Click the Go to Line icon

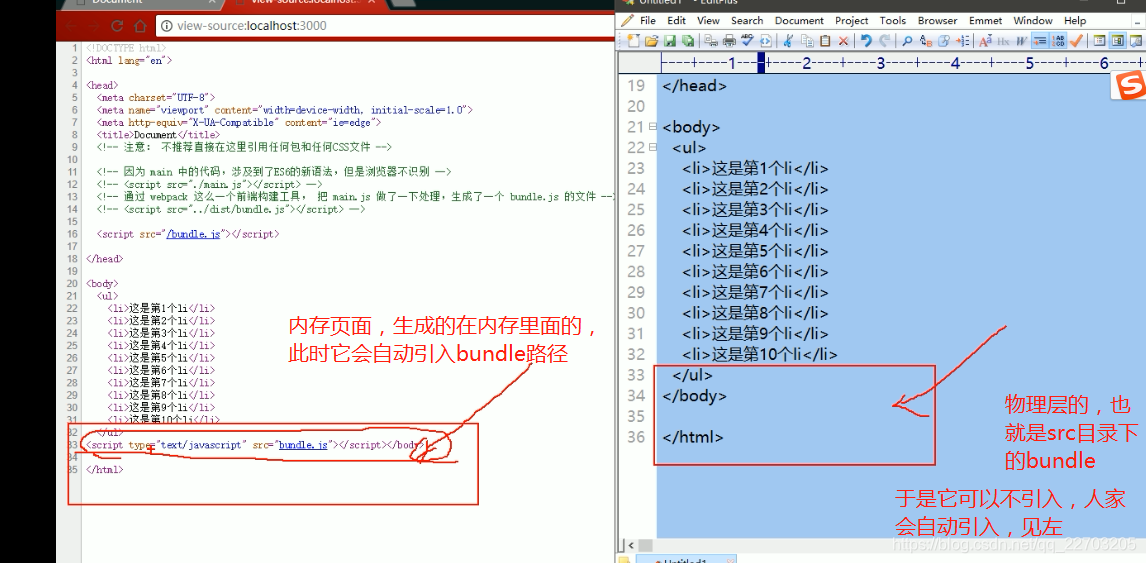click(963, 41)
